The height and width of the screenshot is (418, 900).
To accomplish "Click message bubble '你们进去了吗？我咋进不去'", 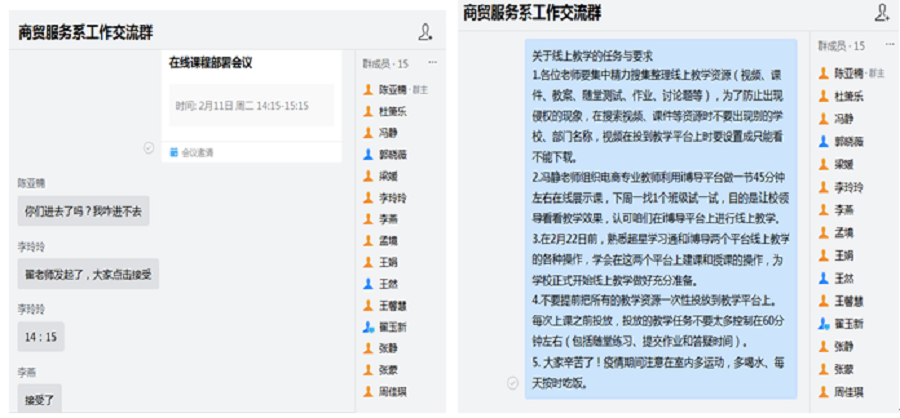I will click(83, 211).
